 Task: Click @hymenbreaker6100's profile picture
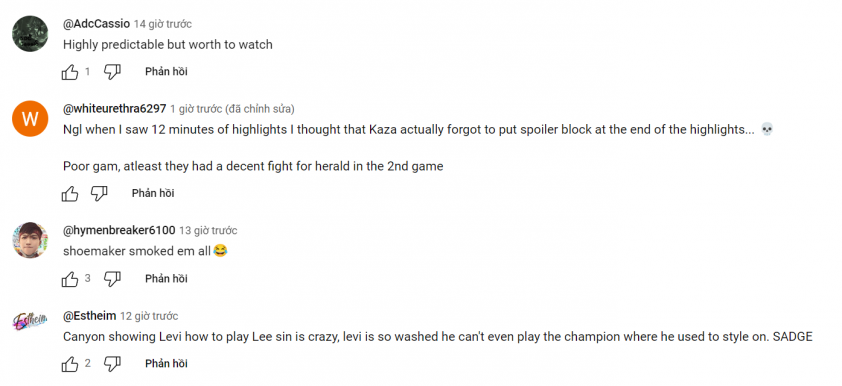pyautogui.click(x=30, y=240)
